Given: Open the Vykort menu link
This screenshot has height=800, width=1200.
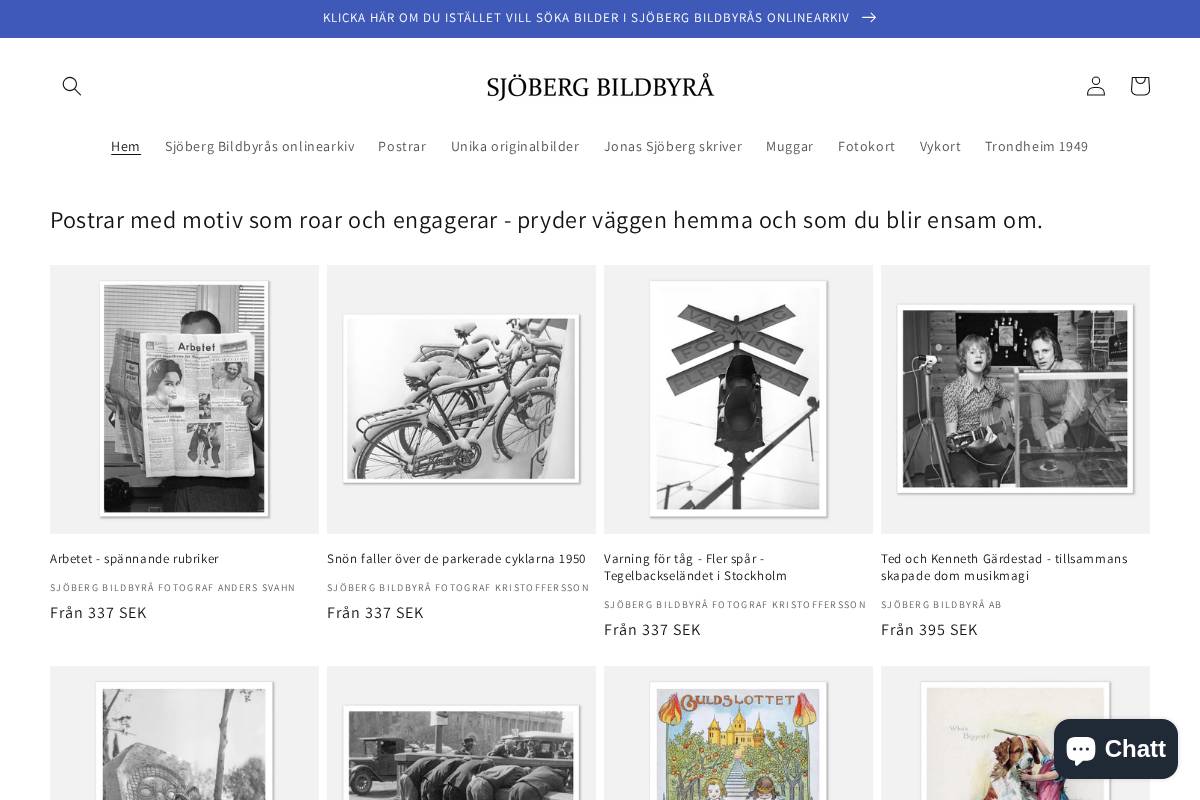Looking at the screenshot, I should click(x=940, y=146).
